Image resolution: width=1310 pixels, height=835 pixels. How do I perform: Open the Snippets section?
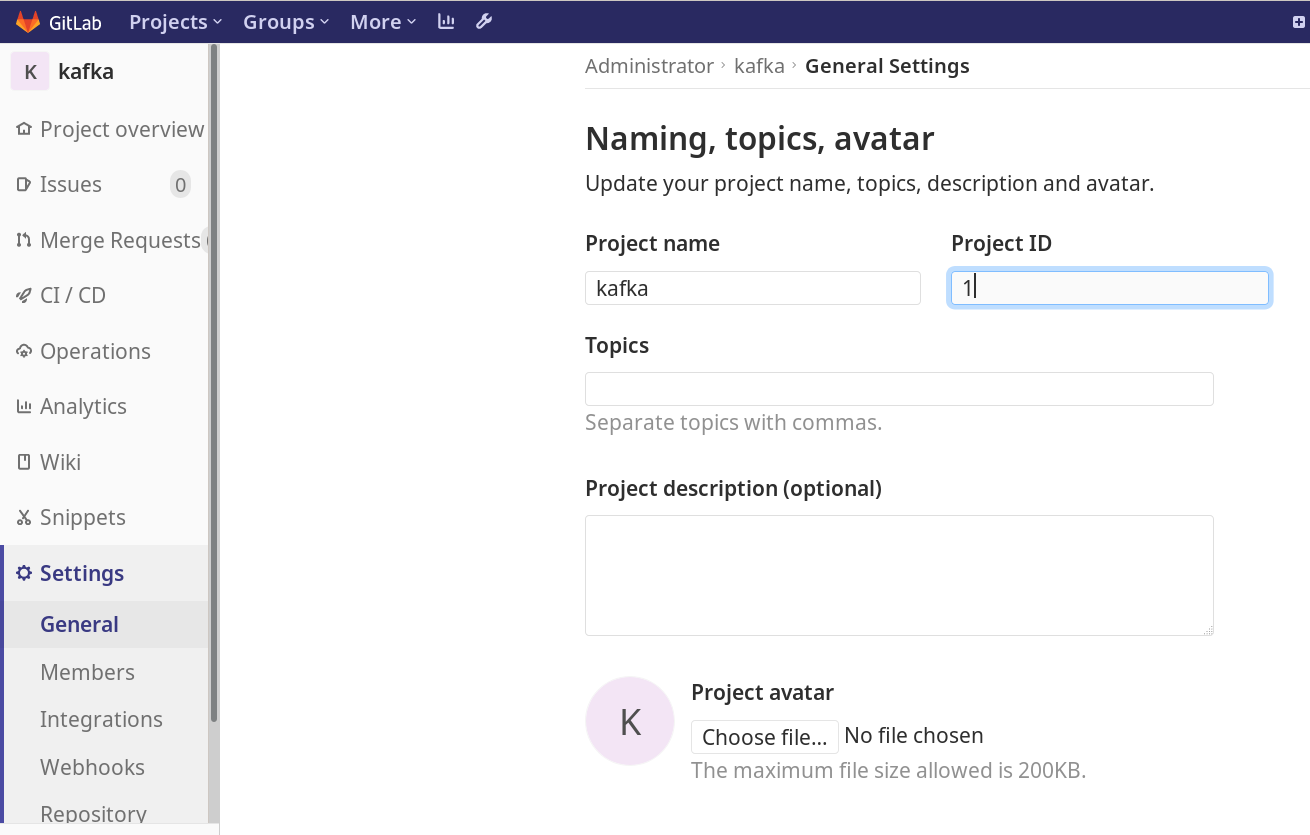click(x=82, y=517)
